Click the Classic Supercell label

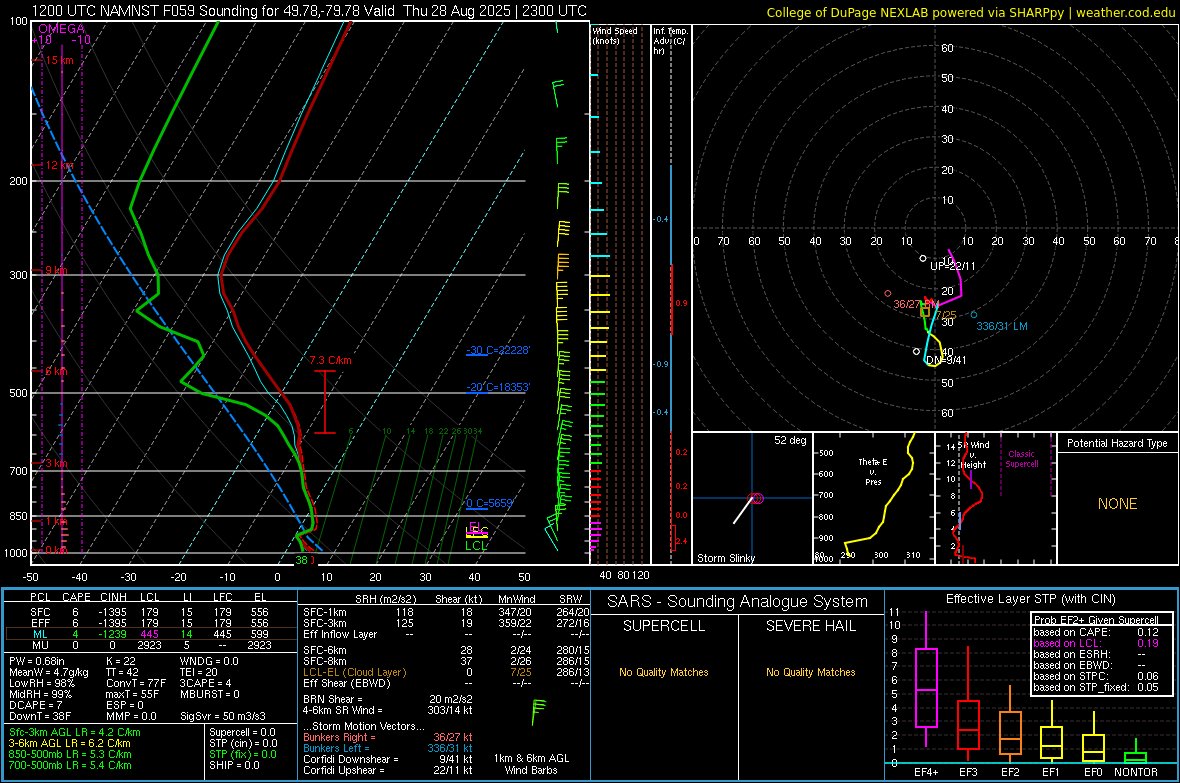[1022, 459]
